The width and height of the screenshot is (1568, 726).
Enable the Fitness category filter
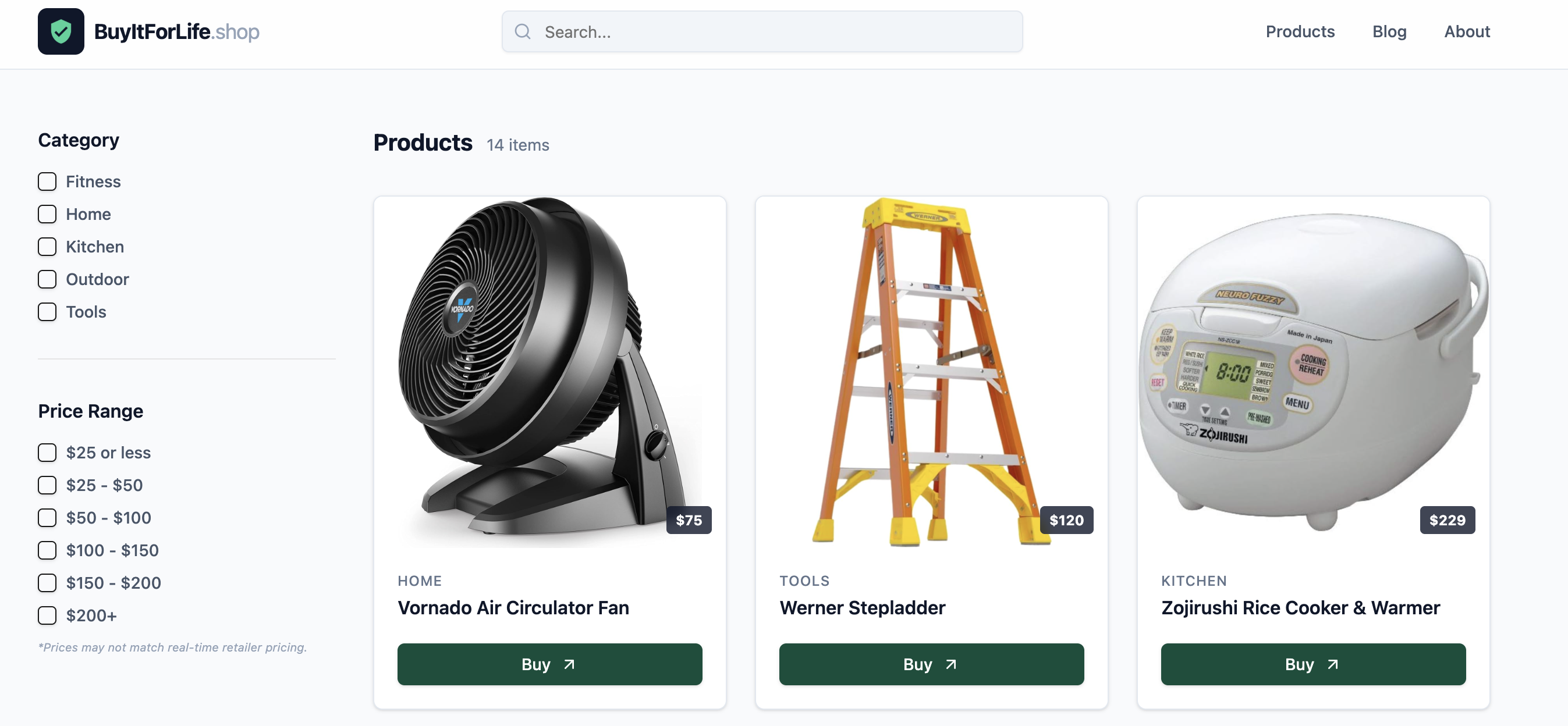coord(47,181)
